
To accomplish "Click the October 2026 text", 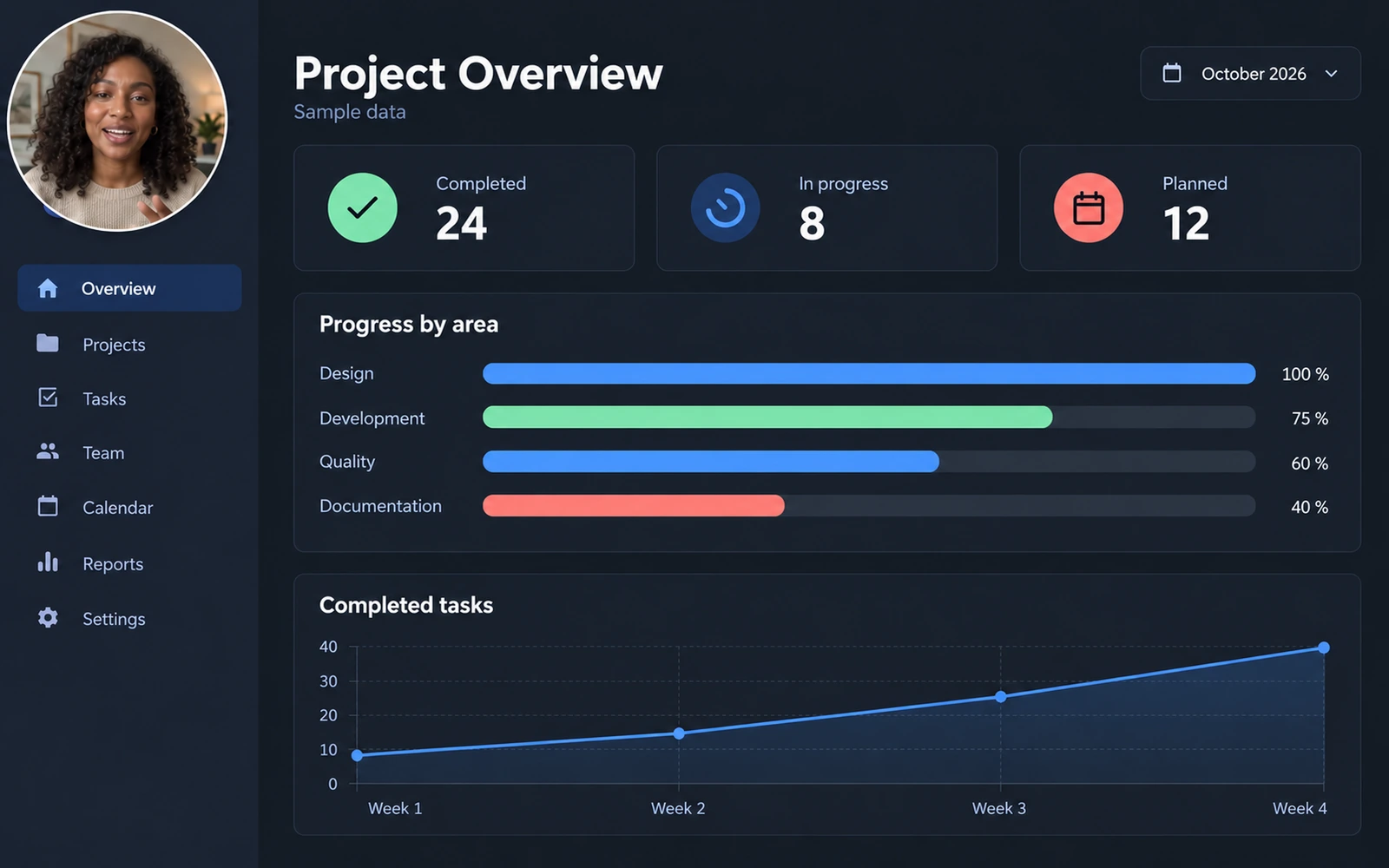I will 1254,74.
